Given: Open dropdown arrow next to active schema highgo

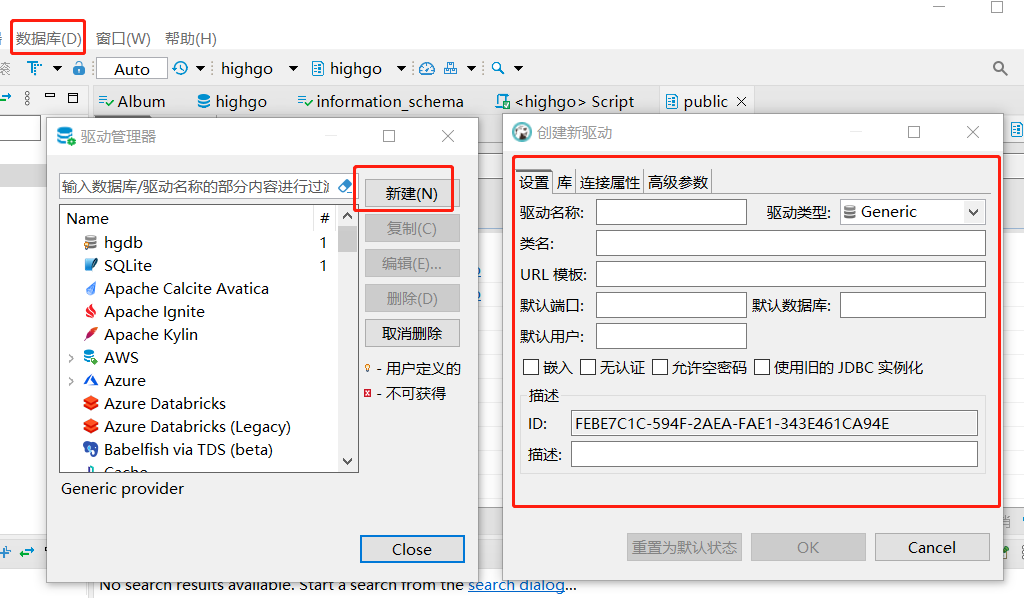Looking at the screenshot, I should 402,69.
